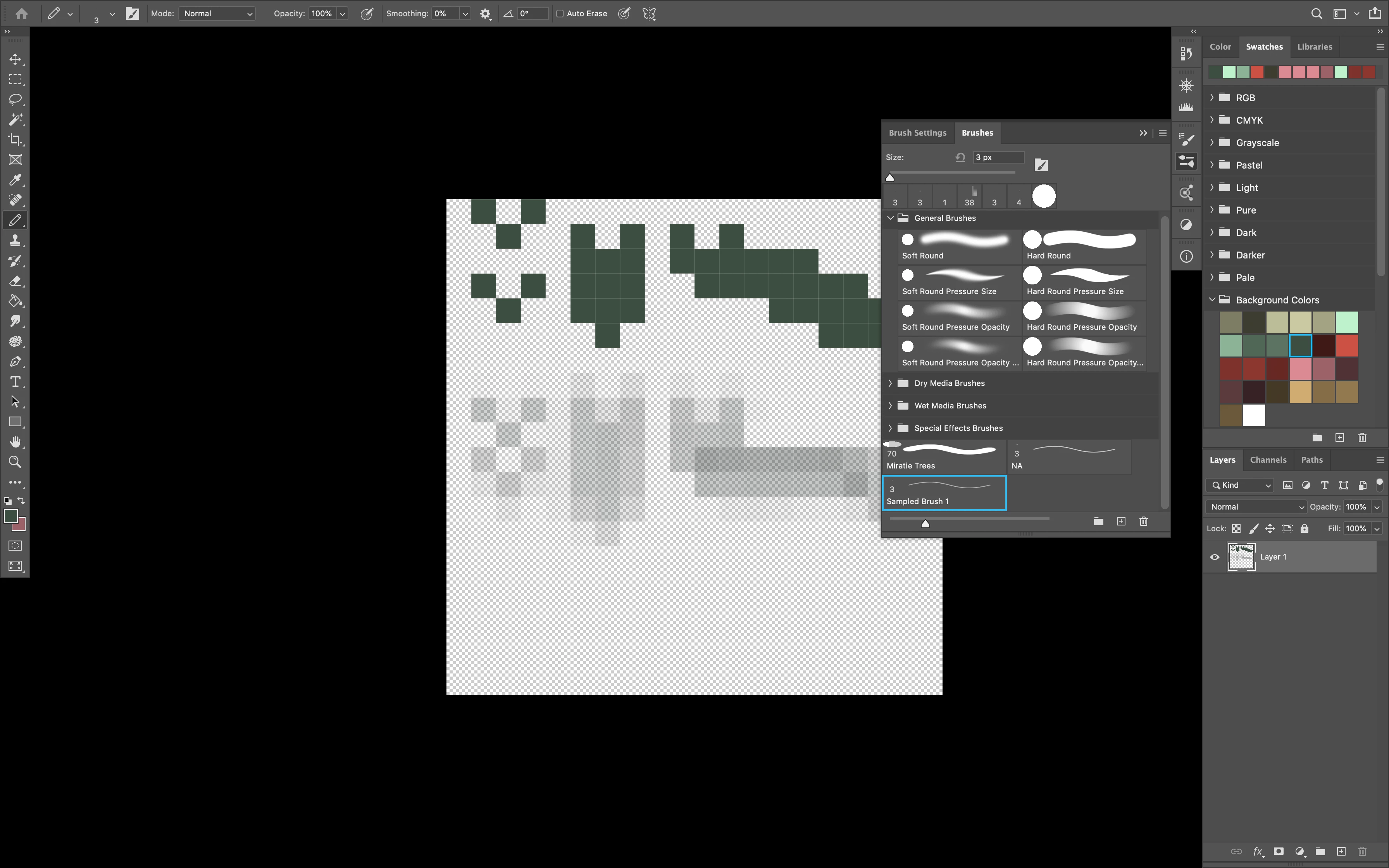Click the trash icon in Brushes panel
The image size is (1389, 868).
pyautogui.click(x=1143, y=521)
